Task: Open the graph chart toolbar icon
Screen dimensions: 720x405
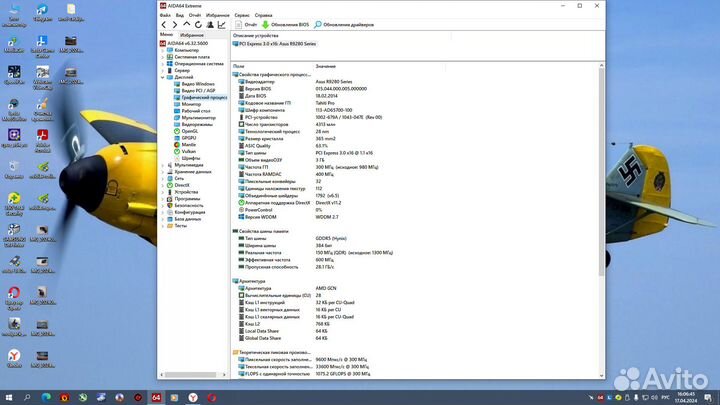Action: 221,25
